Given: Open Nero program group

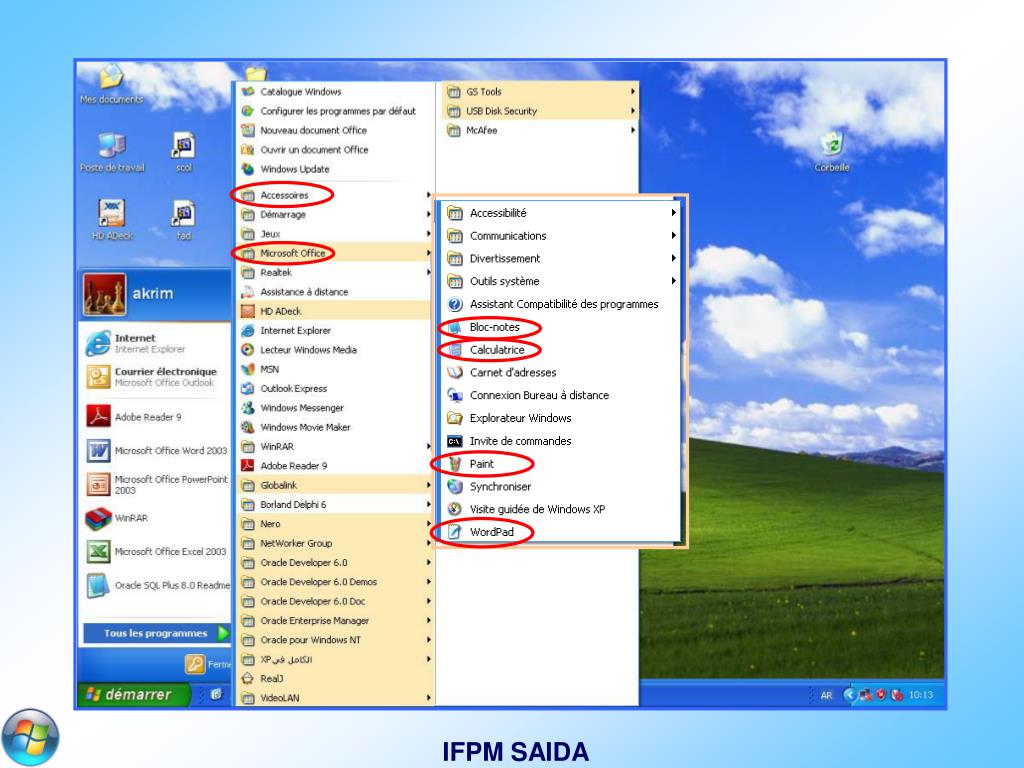Looking at the screenshot, I should pos(335,524).
